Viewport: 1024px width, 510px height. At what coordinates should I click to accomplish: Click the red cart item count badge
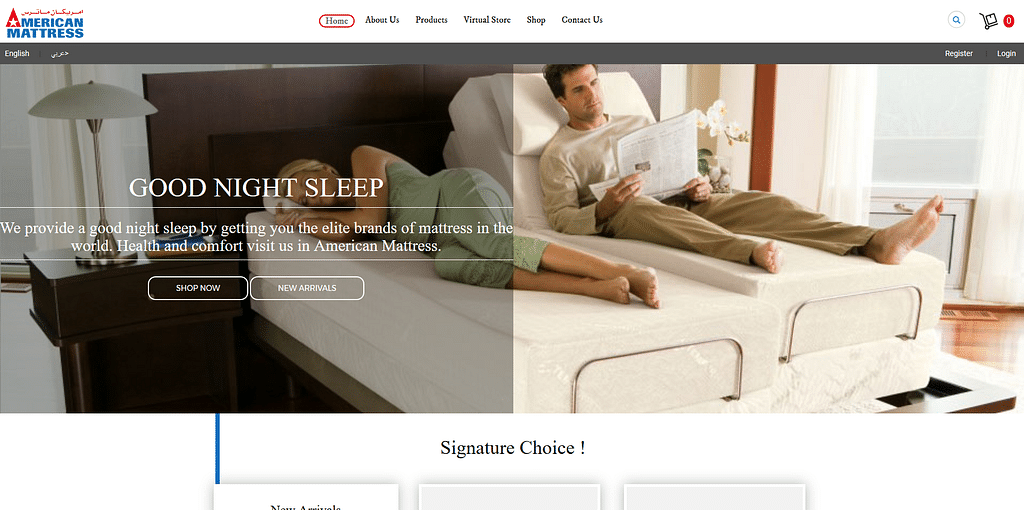tap(1008, 22)
